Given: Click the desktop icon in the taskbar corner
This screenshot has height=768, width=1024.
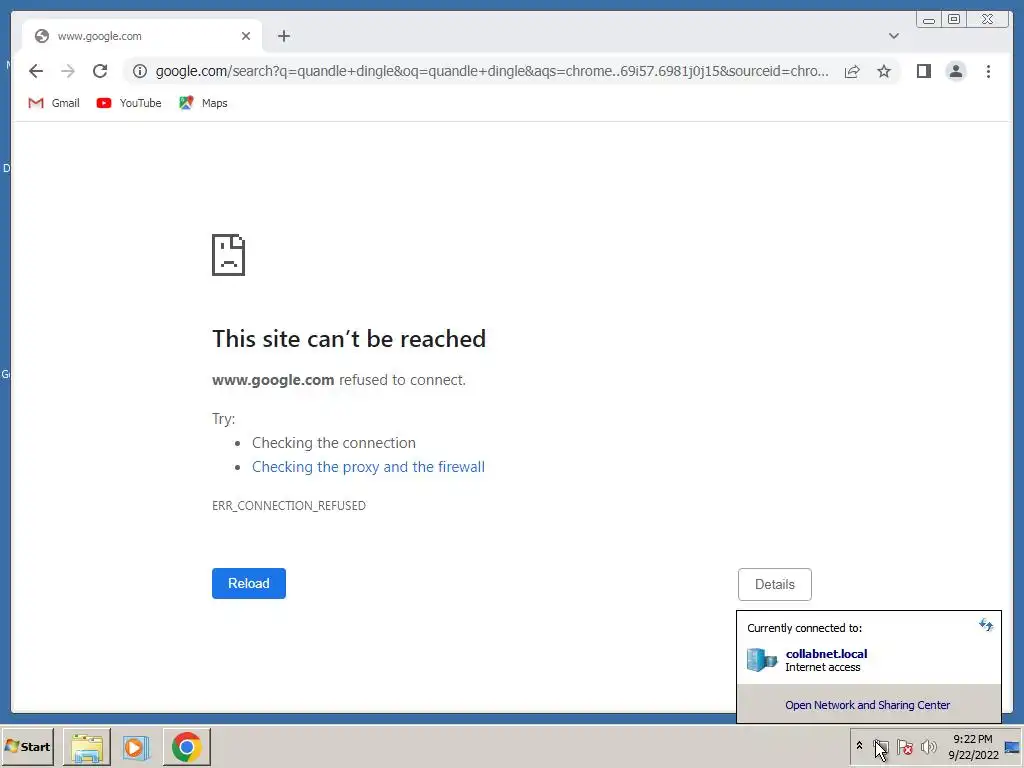Looking at the screenshot, I should coord(1012,747).
